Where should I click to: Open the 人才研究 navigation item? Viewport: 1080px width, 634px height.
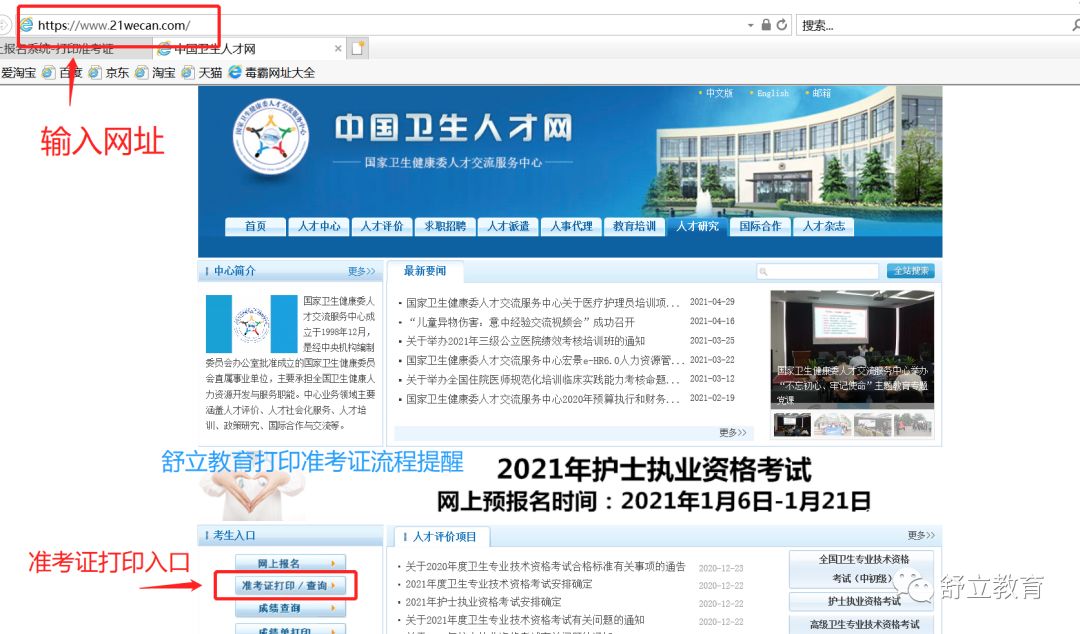click(x=697, y=227)
